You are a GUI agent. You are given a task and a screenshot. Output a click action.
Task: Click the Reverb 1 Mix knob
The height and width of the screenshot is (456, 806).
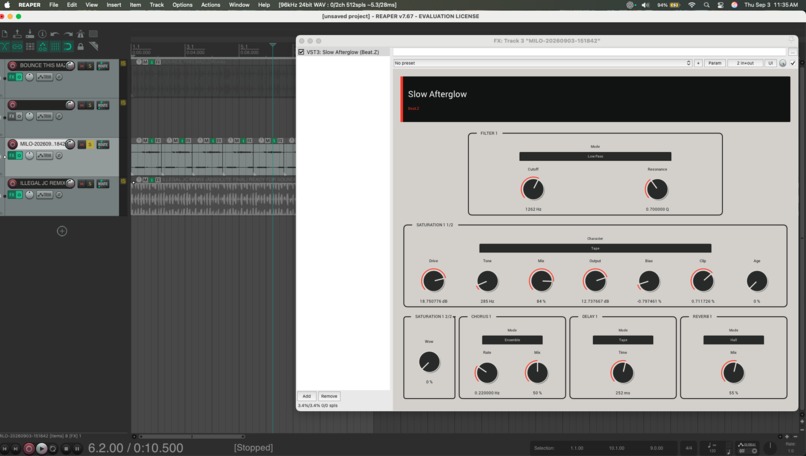(733, 372)
